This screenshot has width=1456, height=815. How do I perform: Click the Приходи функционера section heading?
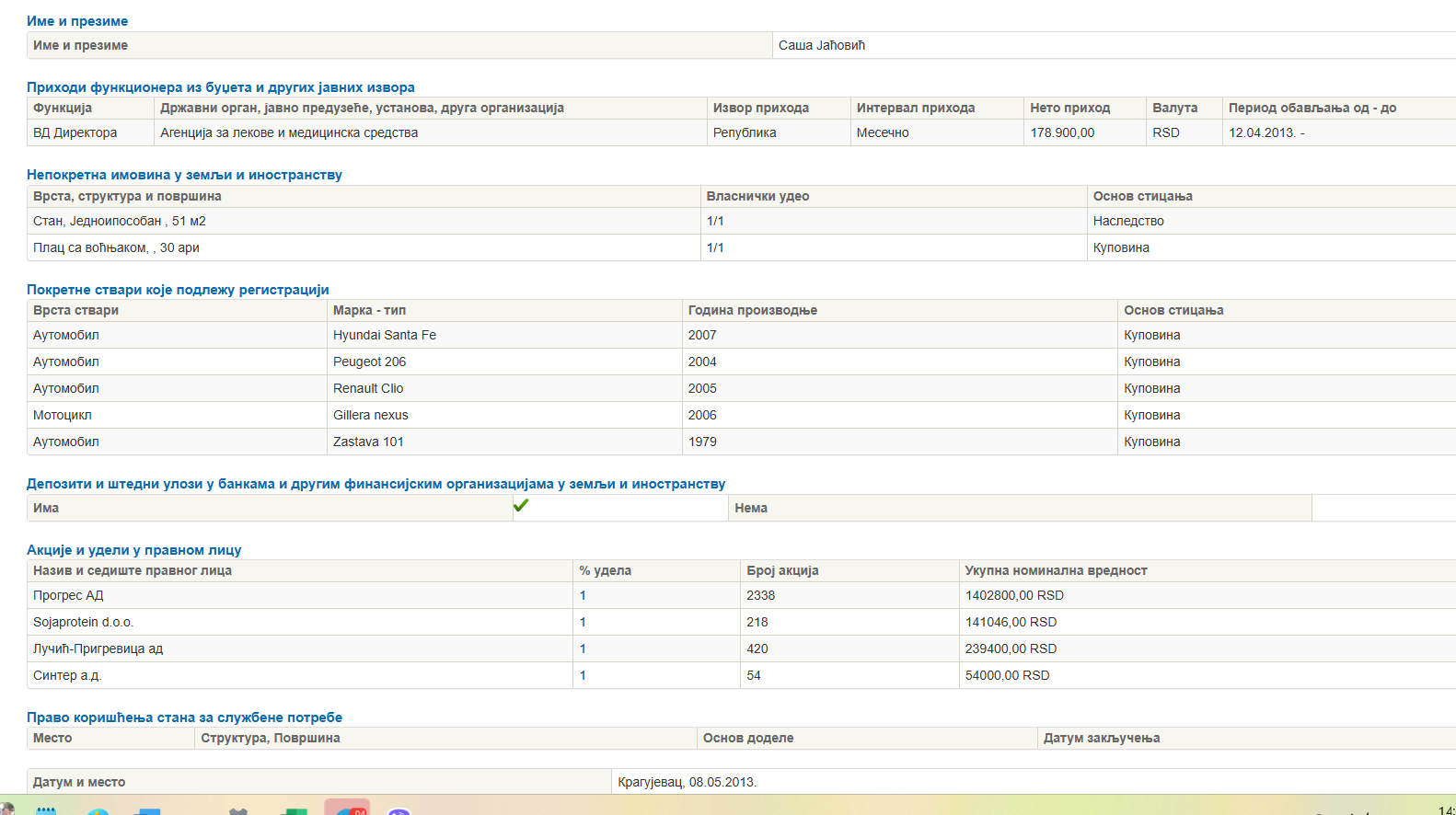pyautogui.click(x=220, y=87)
